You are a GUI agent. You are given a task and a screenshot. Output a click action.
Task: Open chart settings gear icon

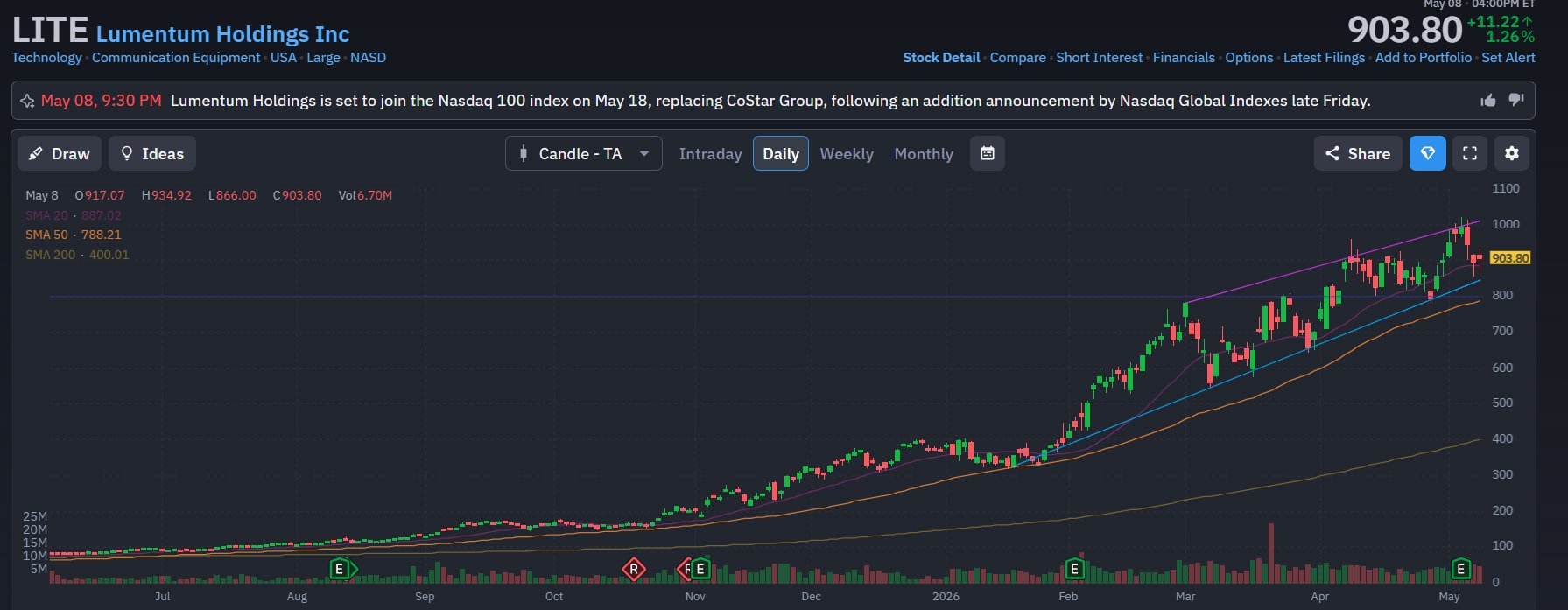coord(1512,153)
